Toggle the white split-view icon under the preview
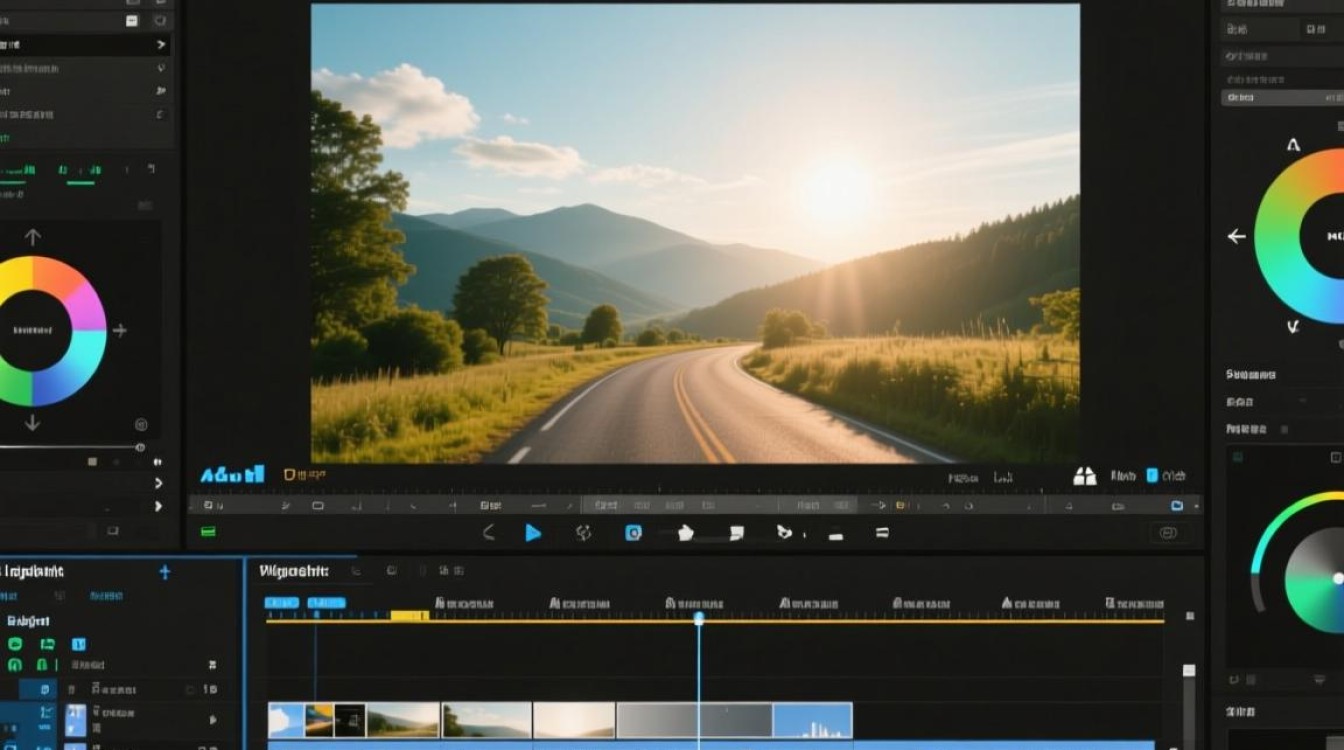 coord(1085,477)
